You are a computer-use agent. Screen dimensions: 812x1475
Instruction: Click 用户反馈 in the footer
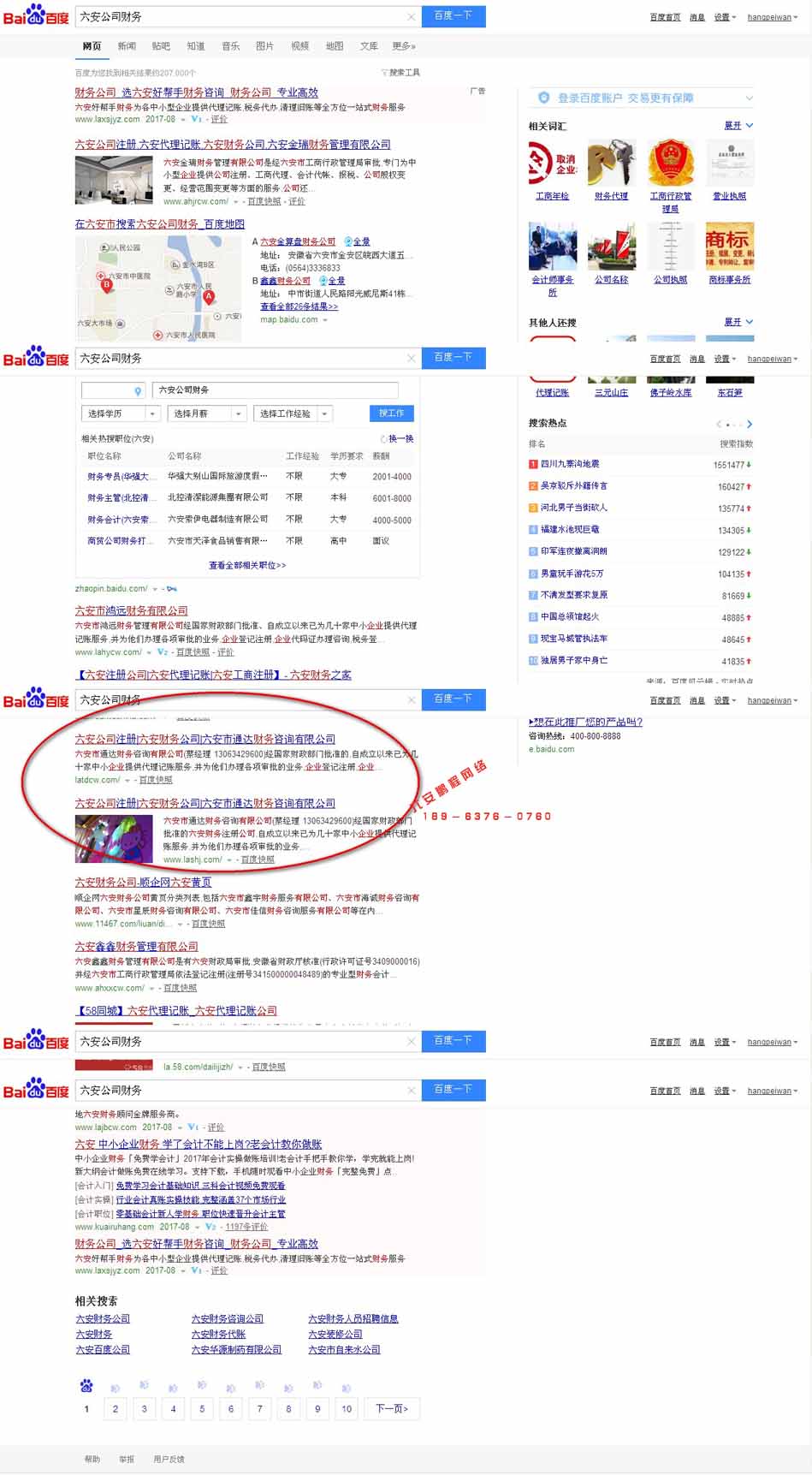tap(169, 1460)
